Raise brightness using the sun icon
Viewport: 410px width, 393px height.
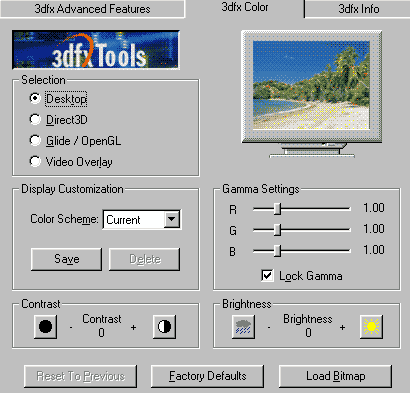(x=371, y=327)
